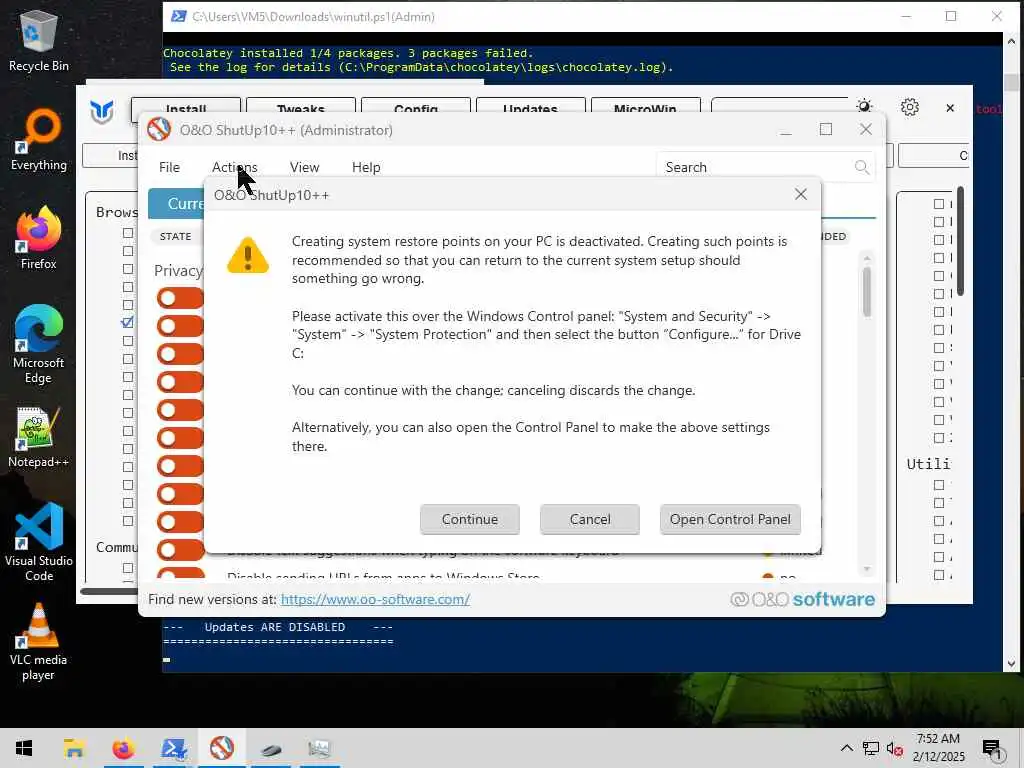Click the O&O settings list scrollbar thumb
The width and height of the screenshot is (1024, 768).
point(867,291)
